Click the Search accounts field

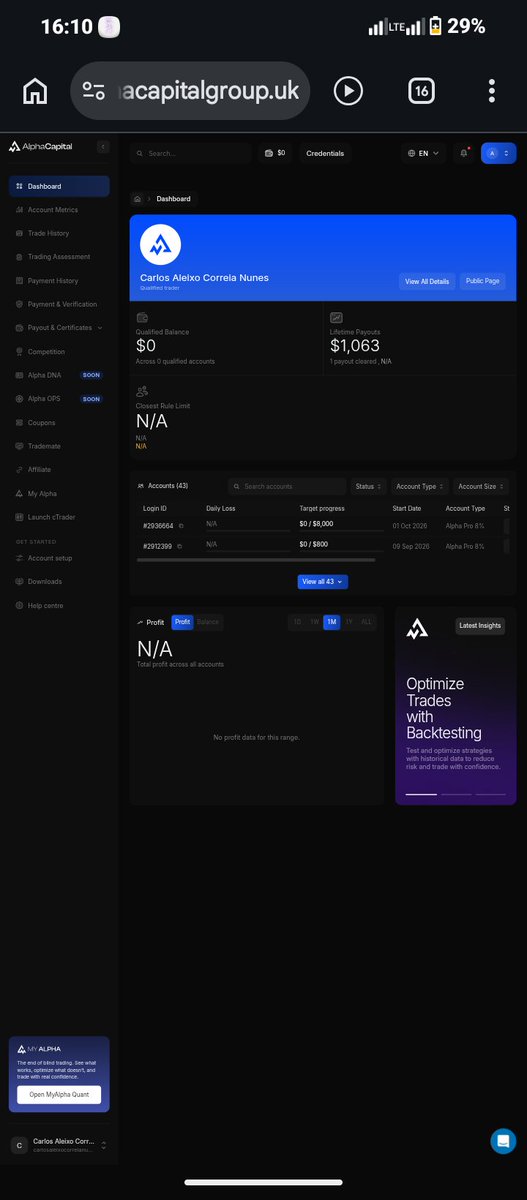[286, 486]
